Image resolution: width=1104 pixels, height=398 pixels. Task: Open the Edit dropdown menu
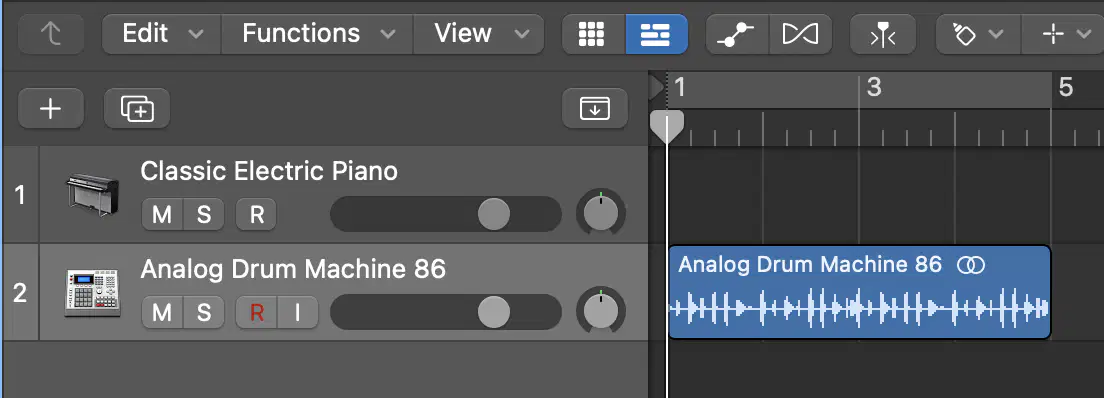pos(162,34)
